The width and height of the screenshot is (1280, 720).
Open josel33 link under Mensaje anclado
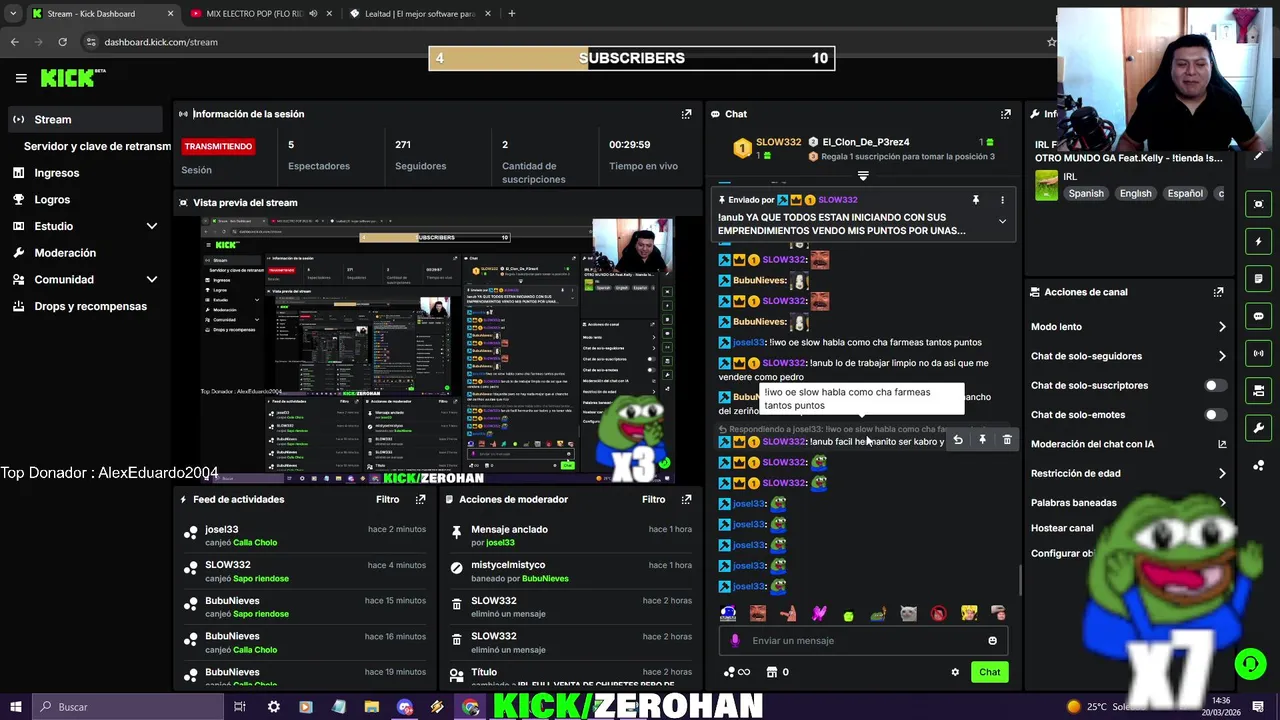[500, 543]
